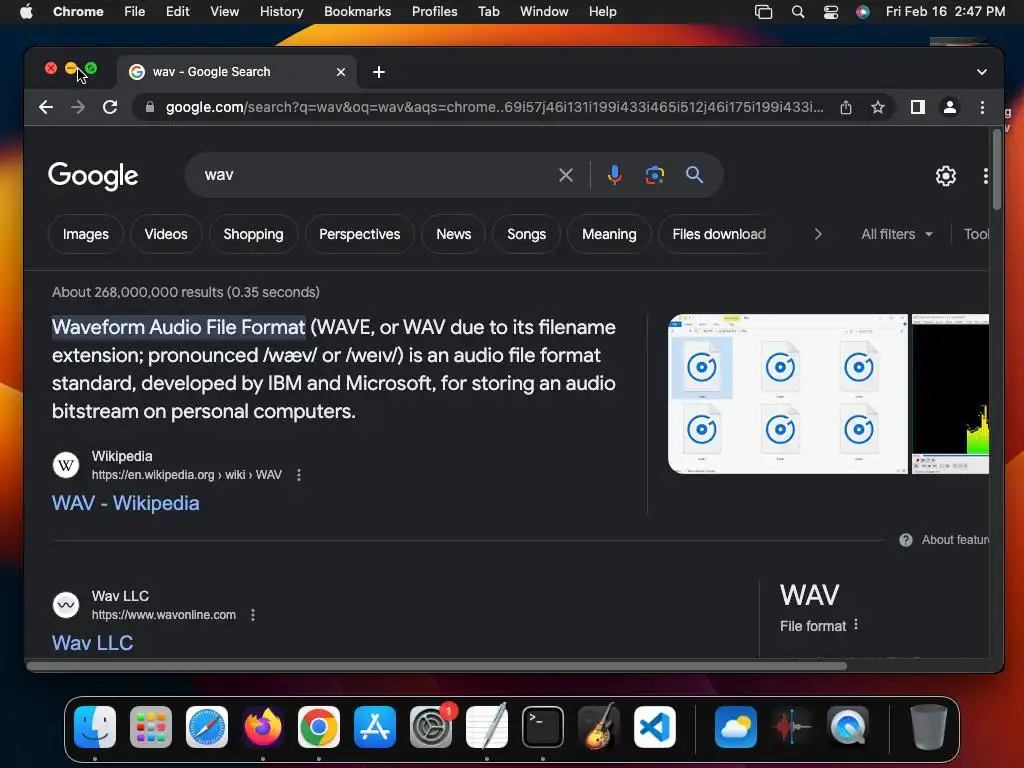
Task: Filter results by Images
Action: [x=86, y=234]
